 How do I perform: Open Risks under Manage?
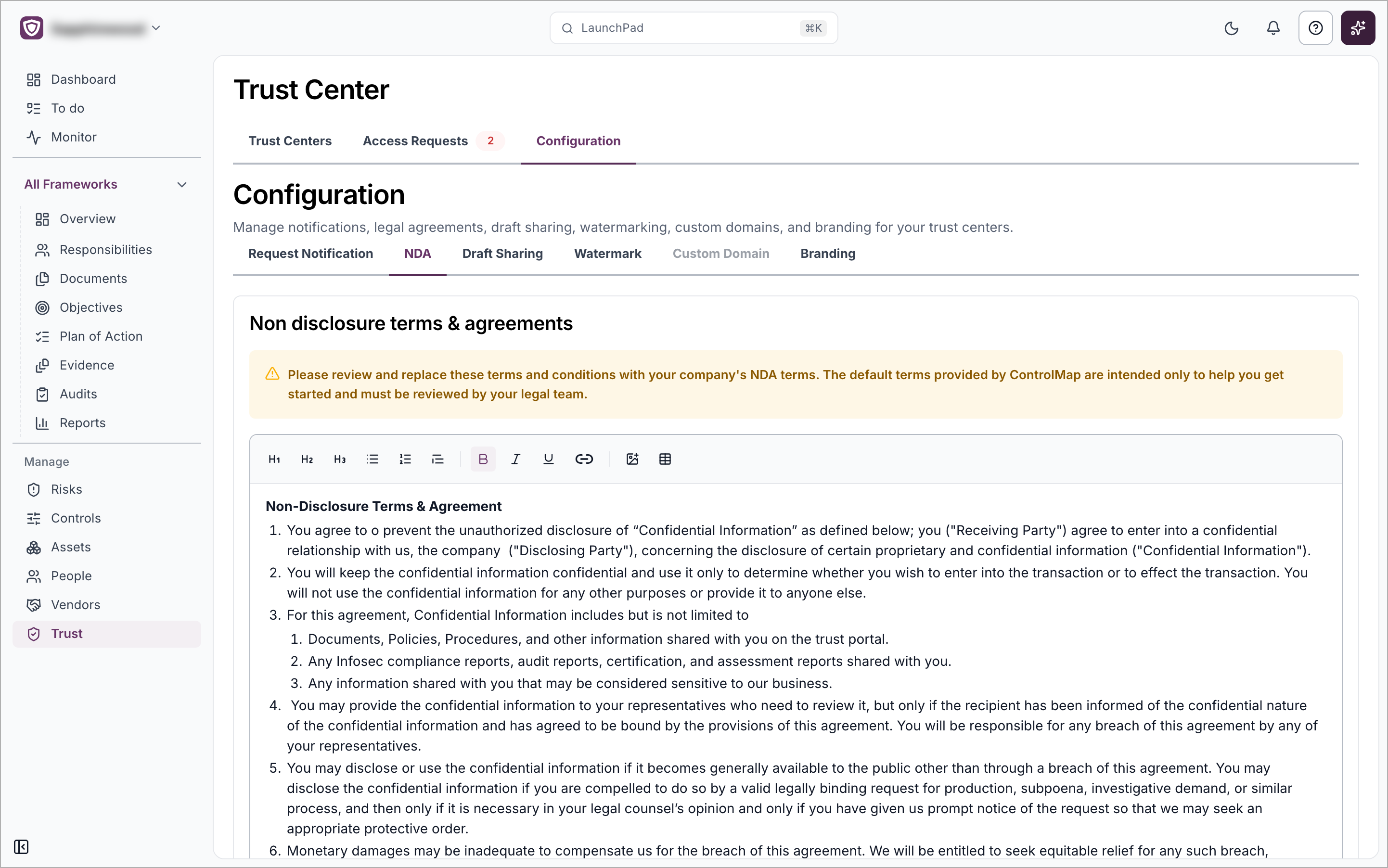[x=107, y=489]
